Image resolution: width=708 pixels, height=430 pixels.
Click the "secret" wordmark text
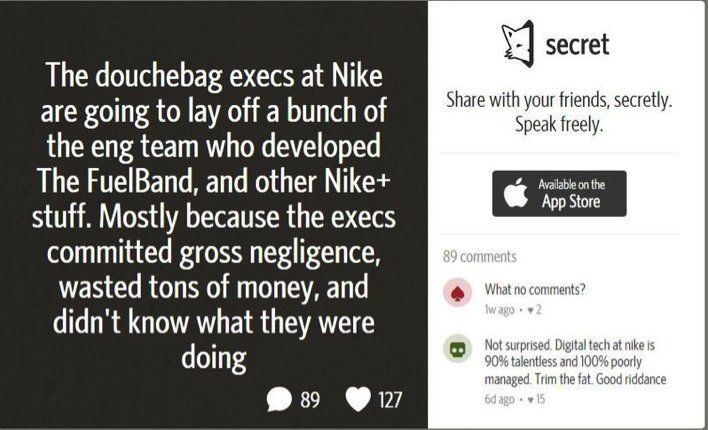tap(576, 47)
